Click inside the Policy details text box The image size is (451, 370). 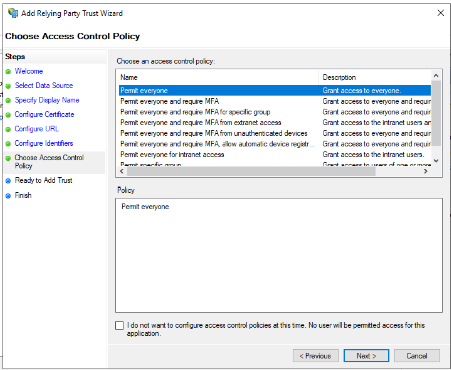279,255
